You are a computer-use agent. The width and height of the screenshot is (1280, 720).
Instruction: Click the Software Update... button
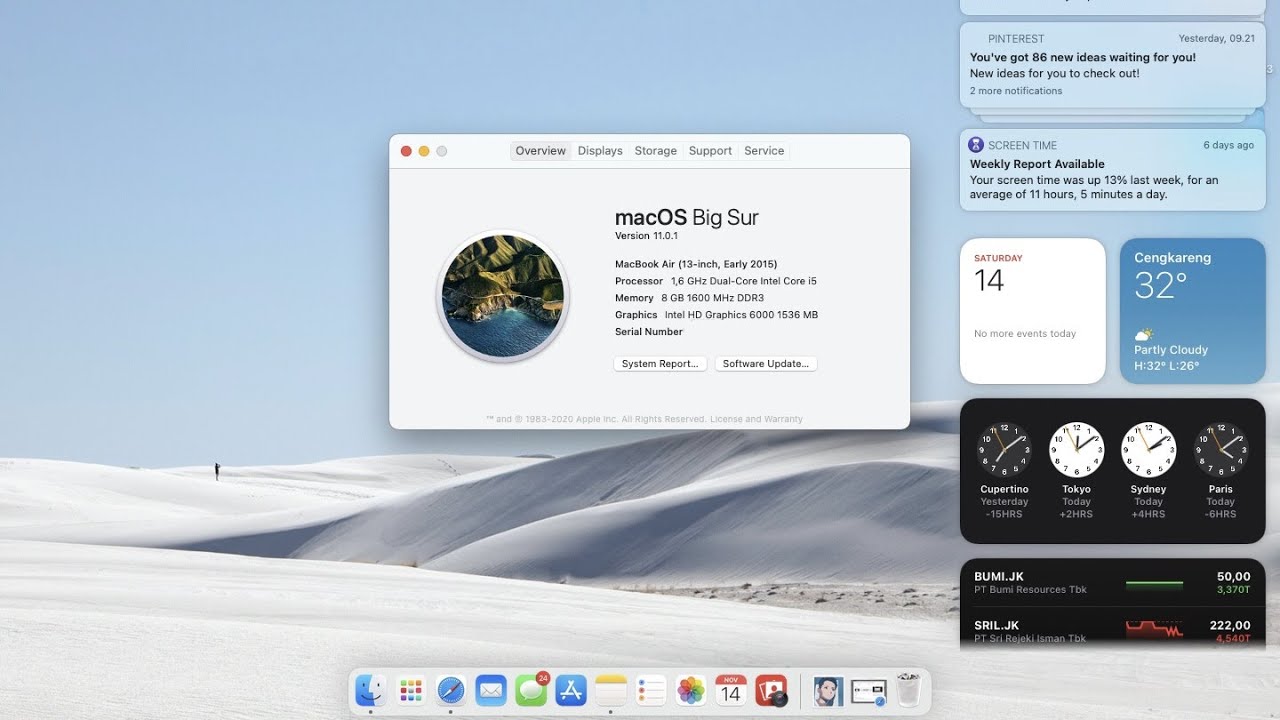[x=766, y=364]
